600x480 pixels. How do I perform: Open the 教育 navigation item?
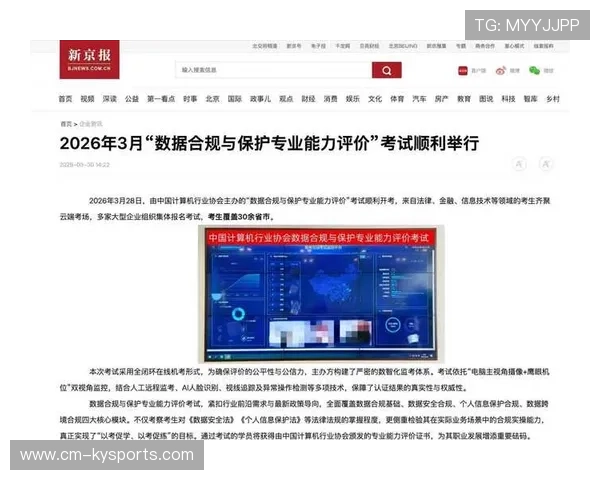(x=464, y=99)
